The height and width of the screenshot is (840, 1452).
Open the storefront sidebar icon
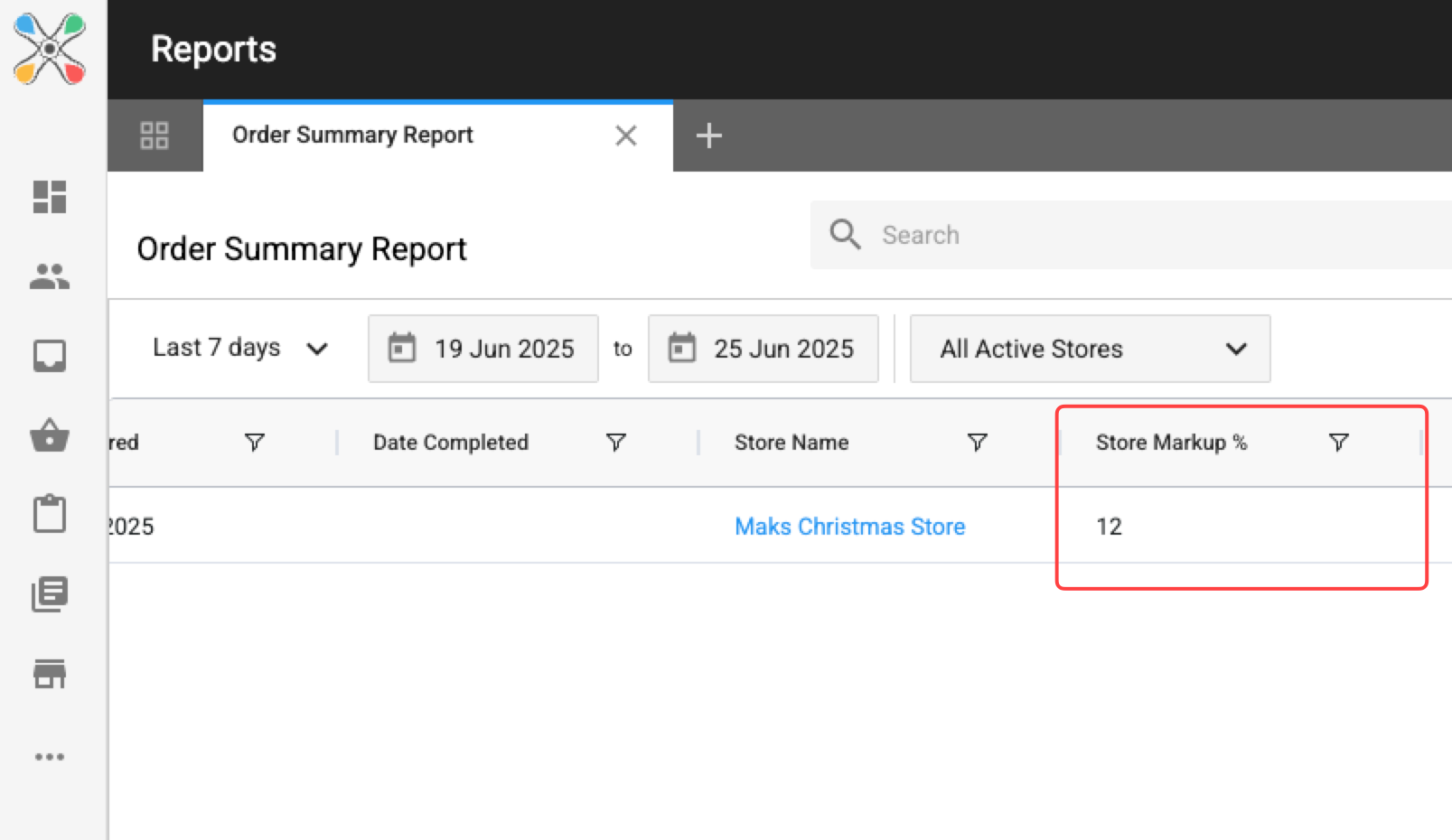tap(50, 674)
